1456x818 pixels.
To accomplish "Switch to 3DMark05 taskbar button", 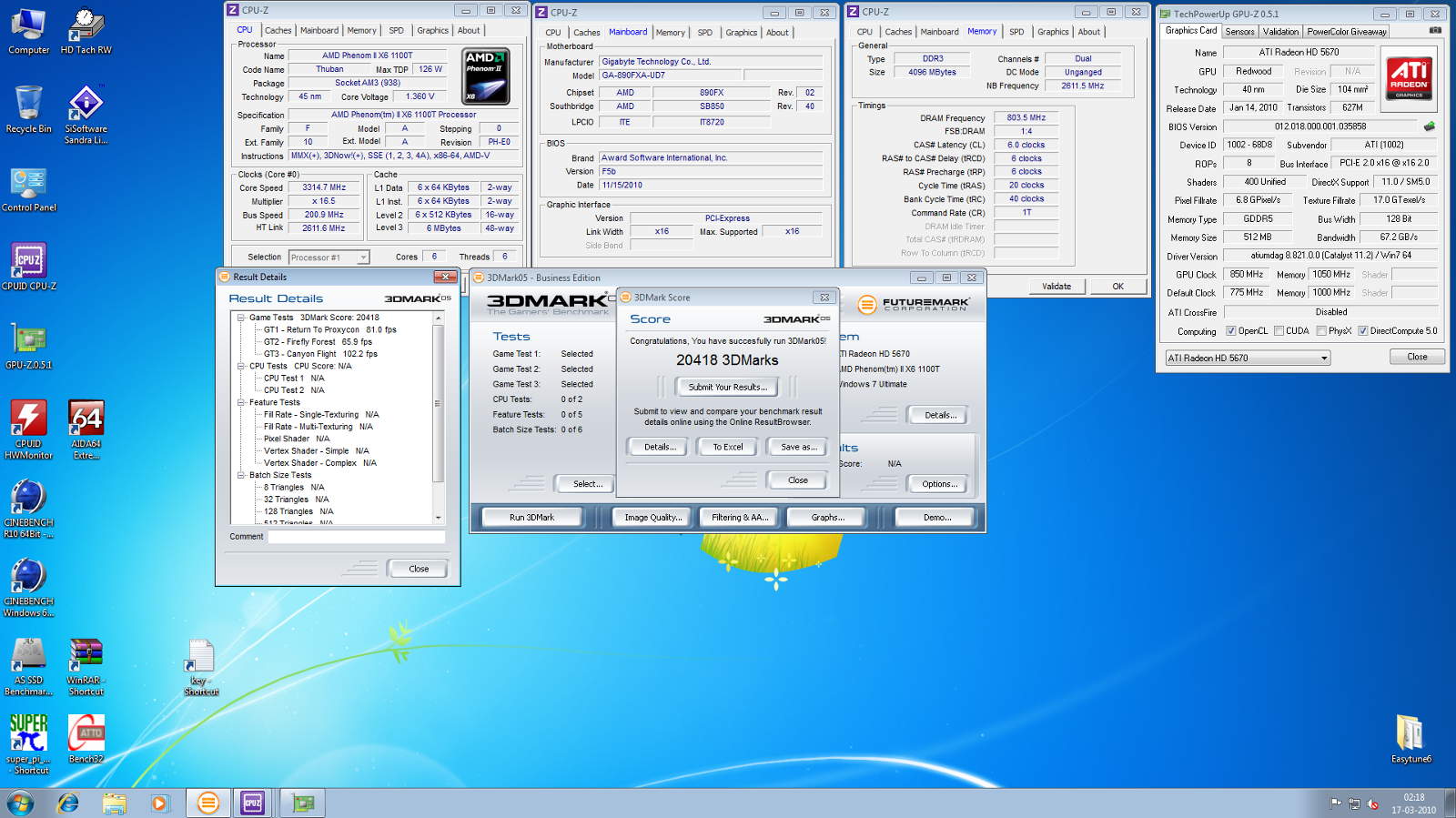I will coord(208,803).
